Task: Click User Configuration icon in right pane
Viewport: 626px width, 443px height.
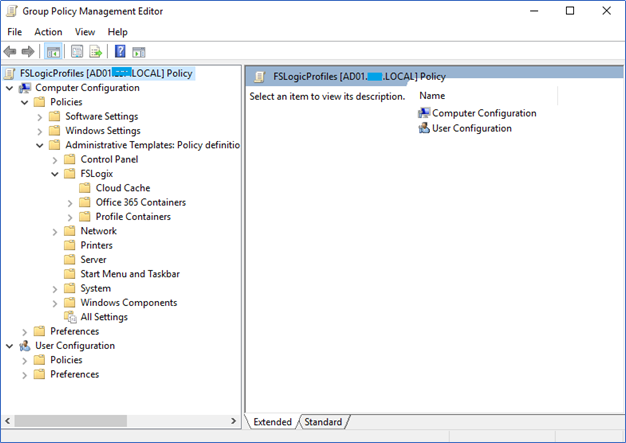Action: (x=424, y=128)
